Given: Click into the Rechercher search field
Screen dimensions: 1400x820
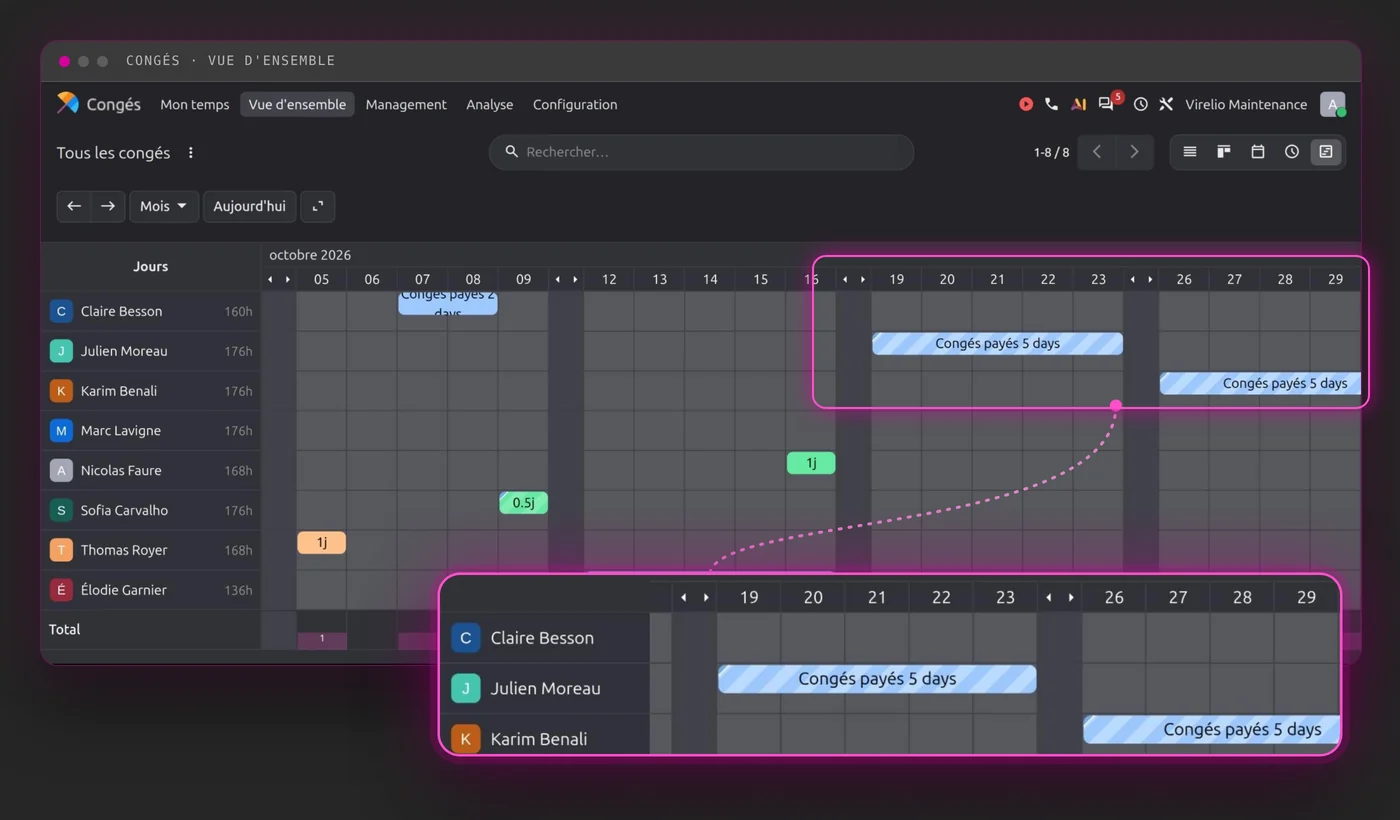Looking at the screenshot, I should 701,152.
